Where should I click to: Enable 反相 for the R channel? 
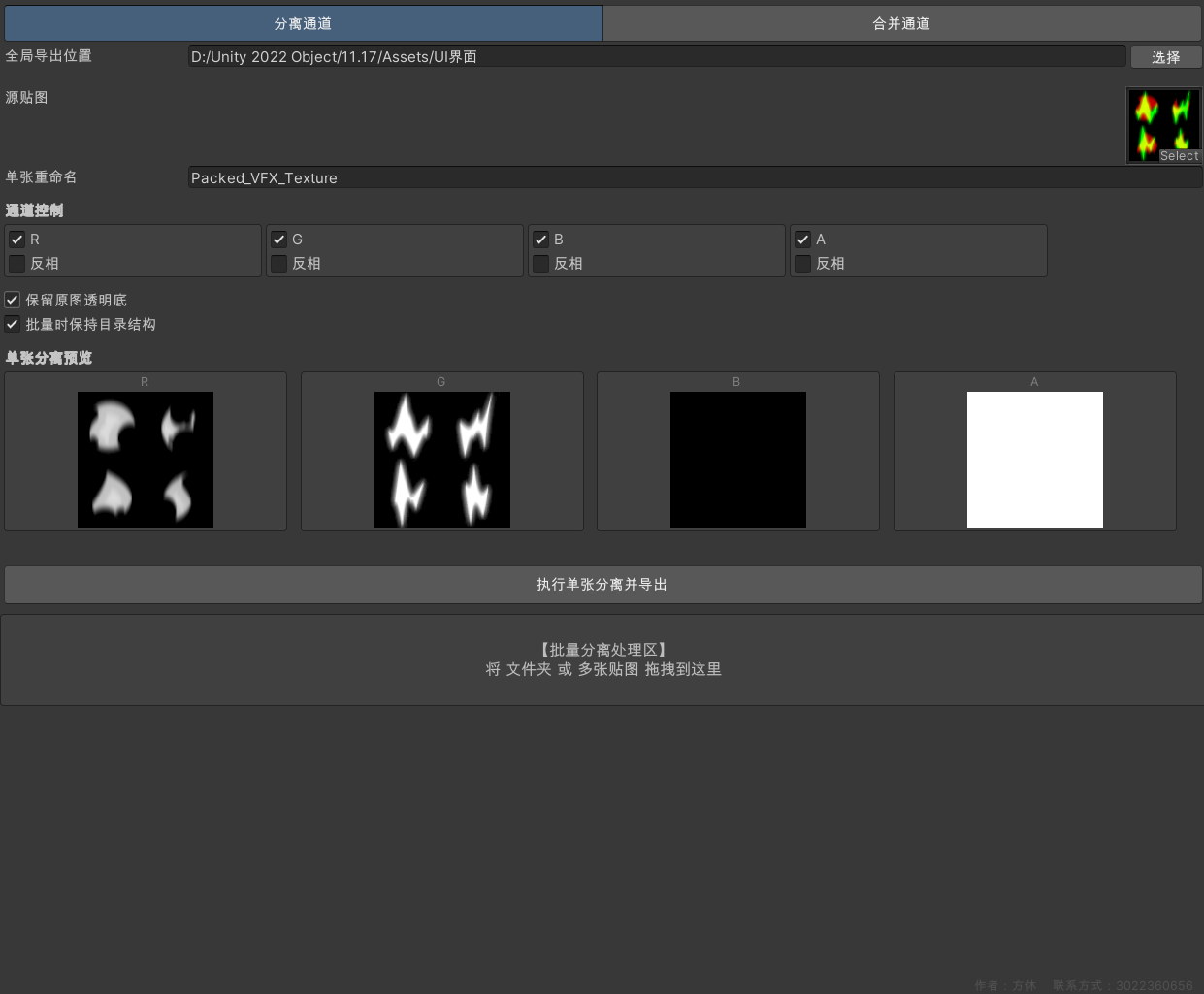(17, 263)
